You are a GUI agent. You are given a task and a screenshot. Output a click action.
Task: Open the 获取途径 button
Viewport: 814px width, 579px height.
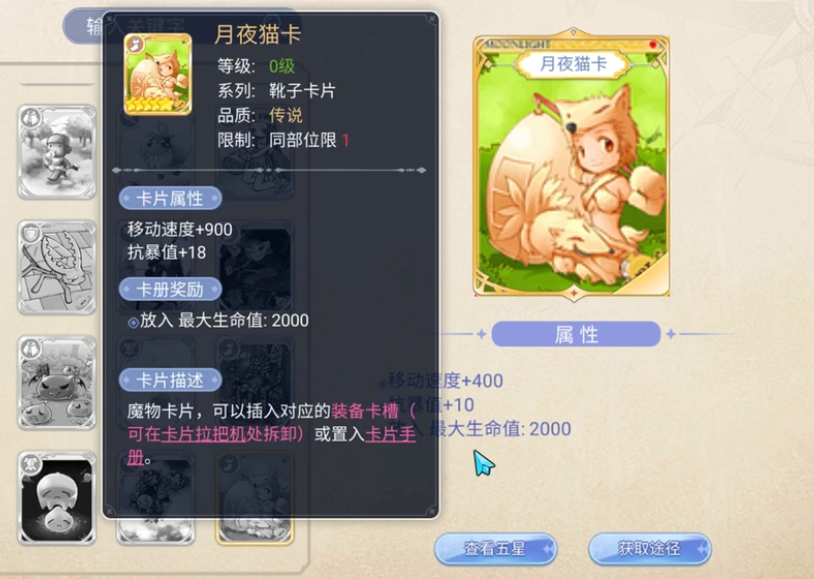[x=649, y=548]
